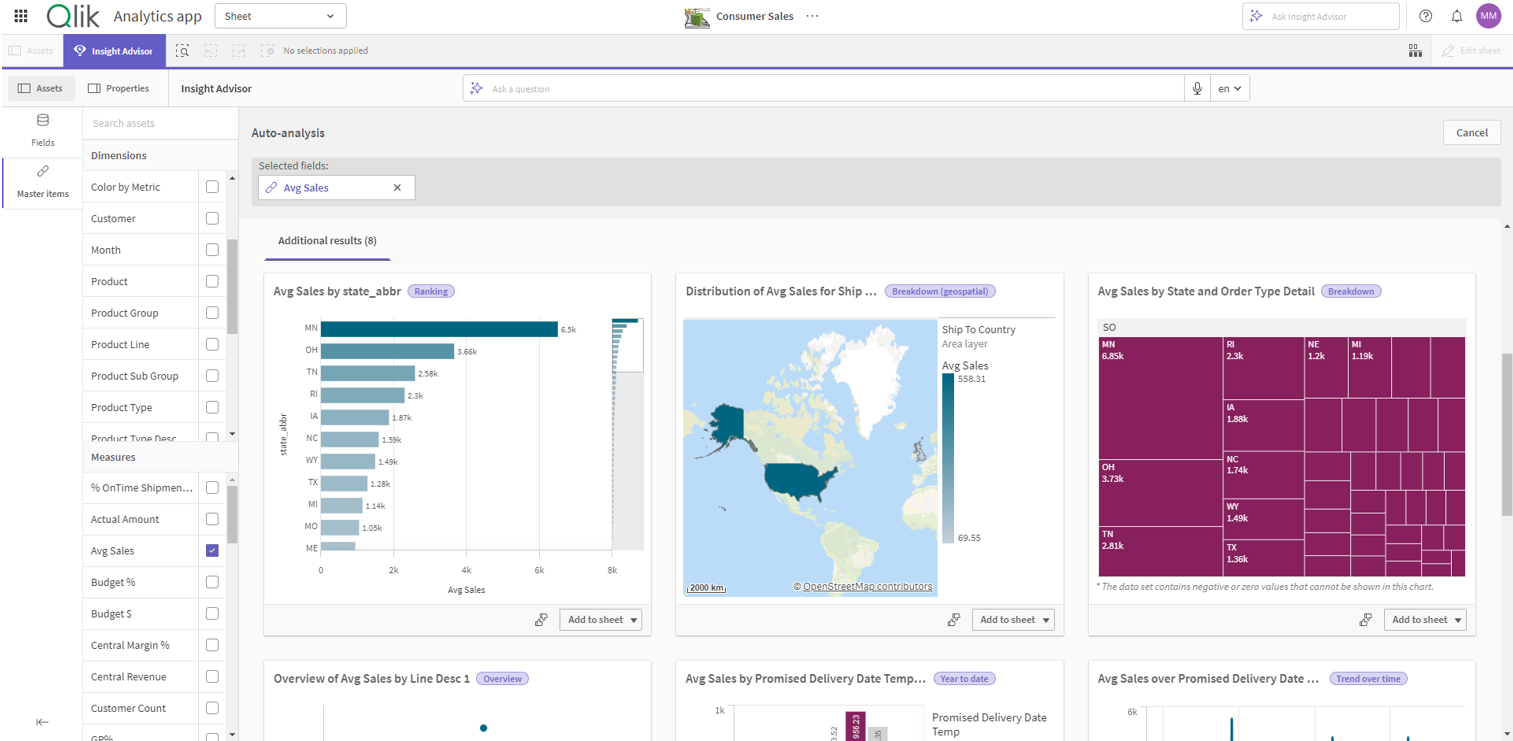1513x741 pixels.
Task: Switch to the Assets tab in the panel
Action: [x=40, y=88]
